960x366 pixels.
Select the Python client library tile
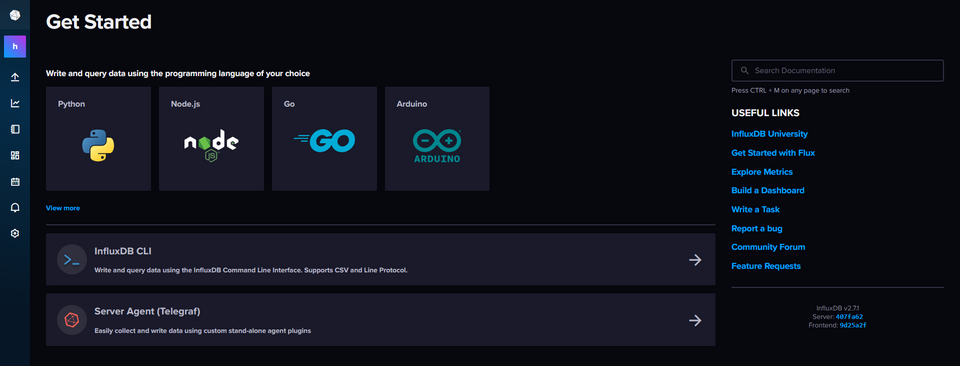pos(99,138)
